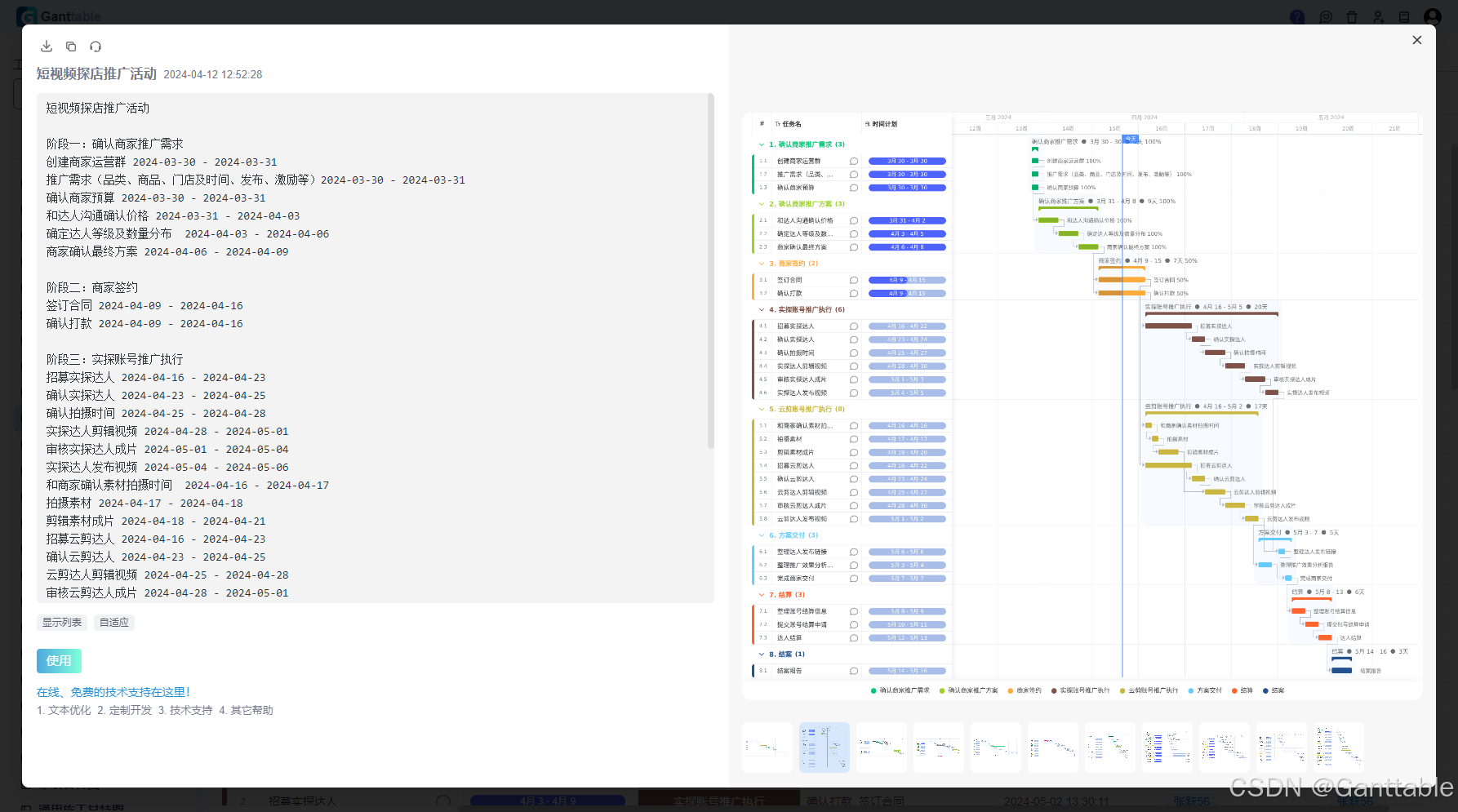
Task: Open the headset support icon
Action: click(x=96, y=47)
